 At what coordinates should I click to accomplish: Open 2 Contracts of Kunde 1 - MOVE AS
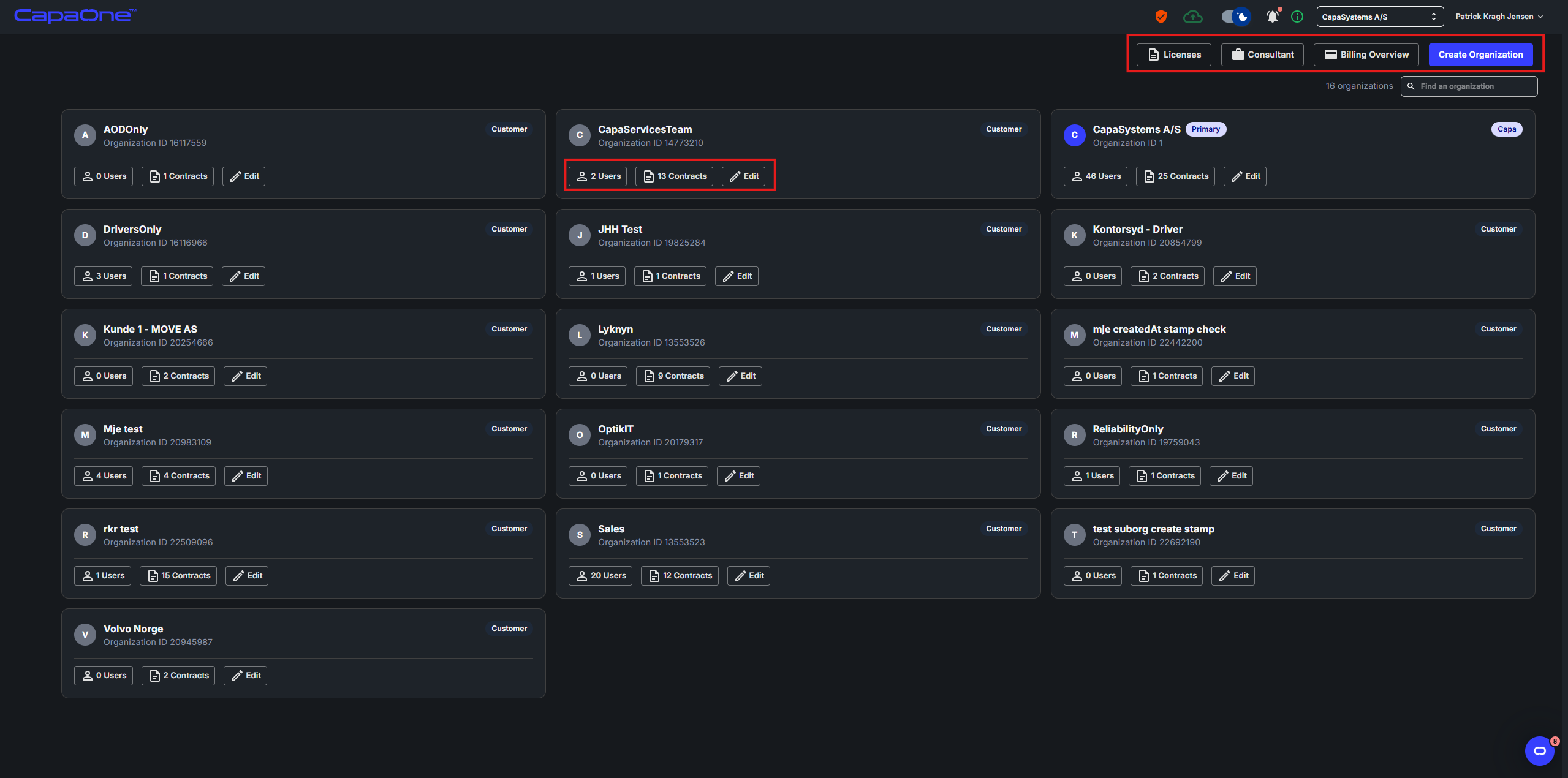click(178, 376)
